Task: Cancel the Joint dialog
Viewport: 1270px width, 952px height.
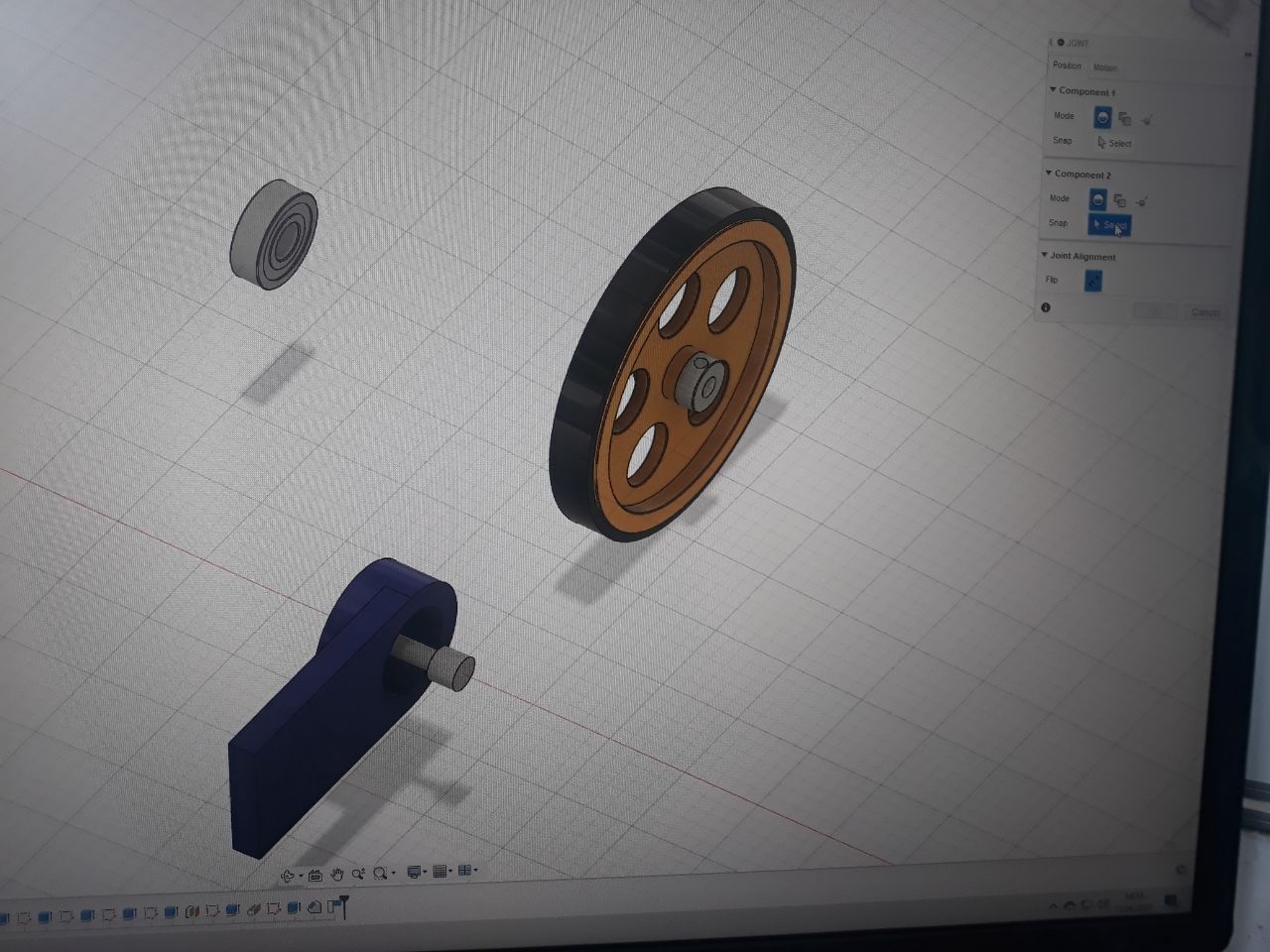Action: [x=1206, y=312]
